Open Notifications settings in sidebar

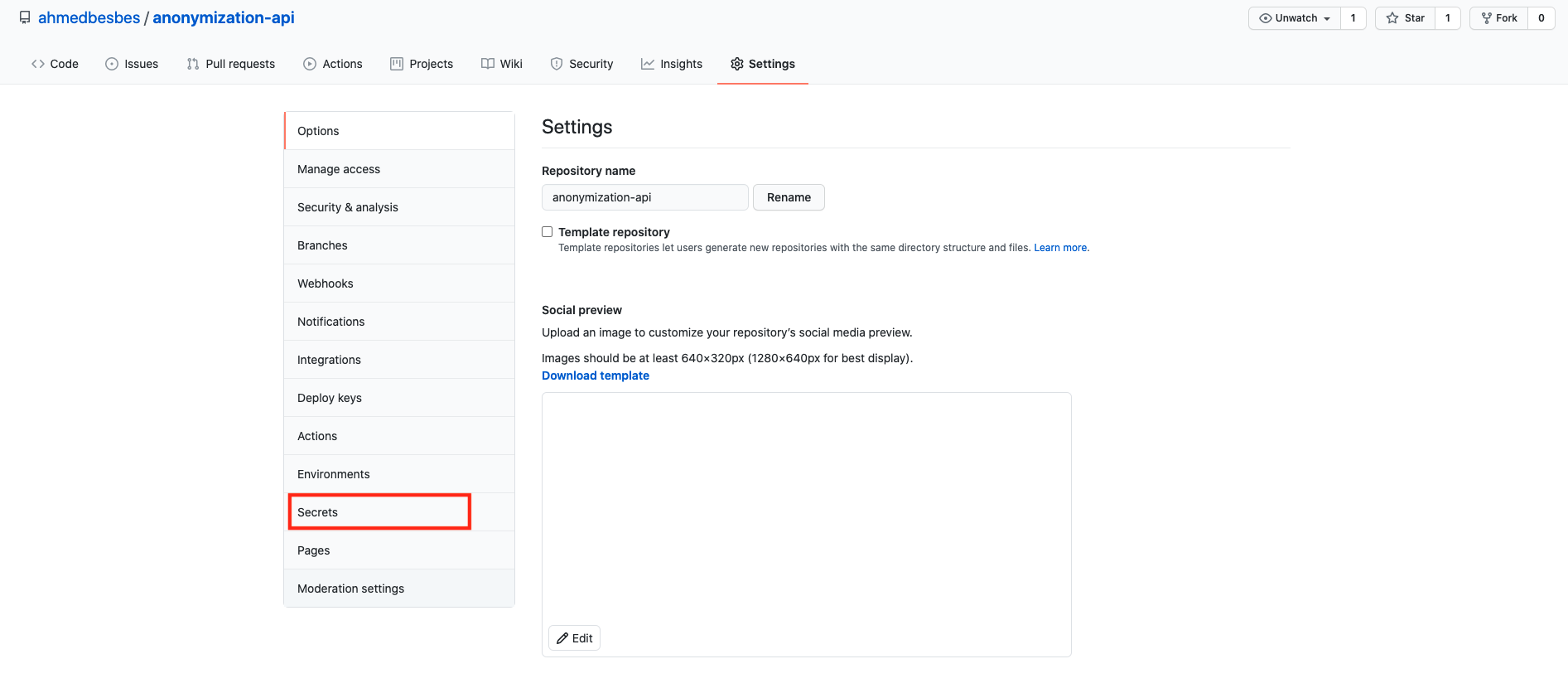(x=399, y=322)
